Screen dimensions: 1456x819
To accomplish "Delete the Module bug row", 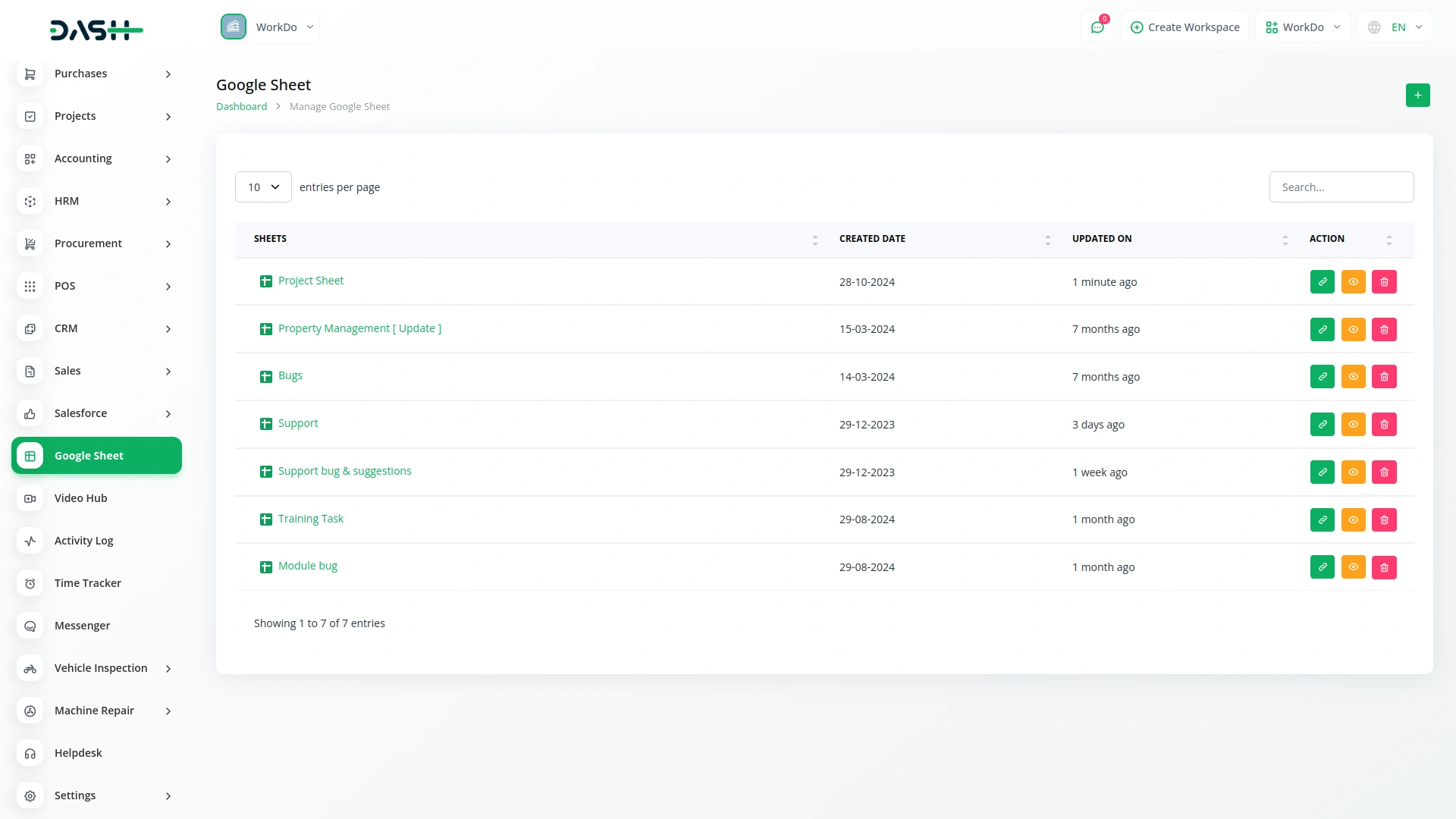I will tap(1385, 567).
